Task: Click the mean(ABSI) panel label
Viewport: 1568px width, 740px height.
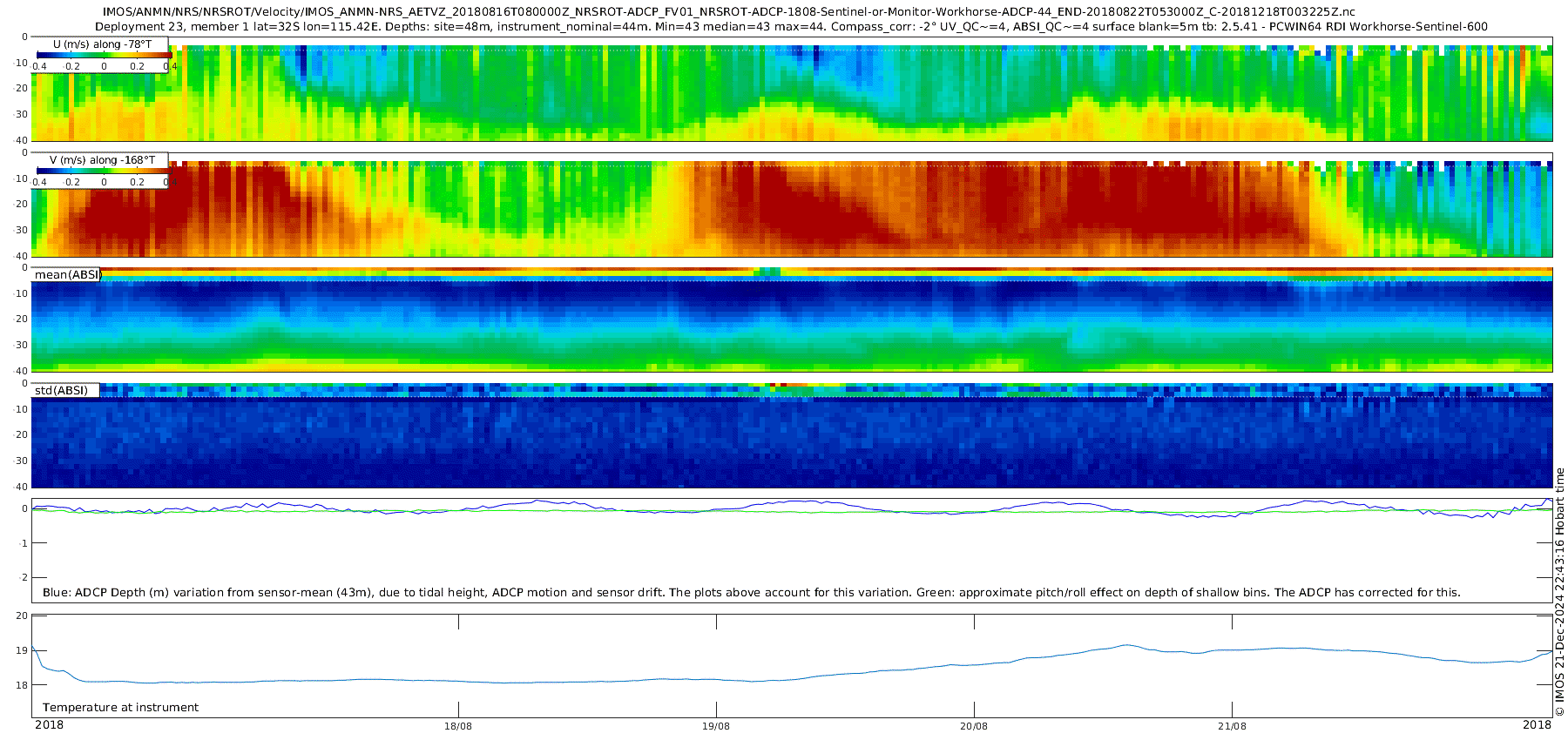Action: (x=67, y=275)
